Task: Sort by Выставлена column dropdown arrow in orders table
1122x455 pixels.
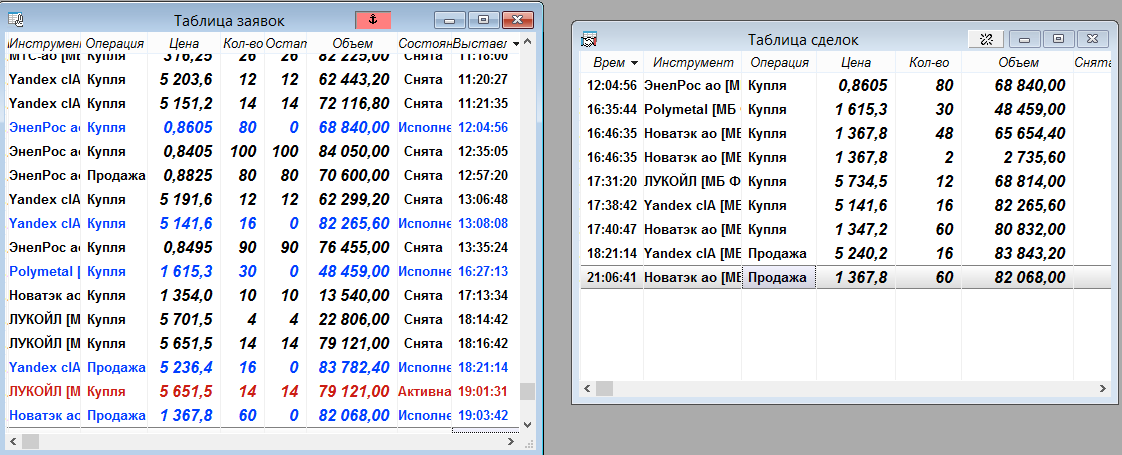Action: (517, 44)
